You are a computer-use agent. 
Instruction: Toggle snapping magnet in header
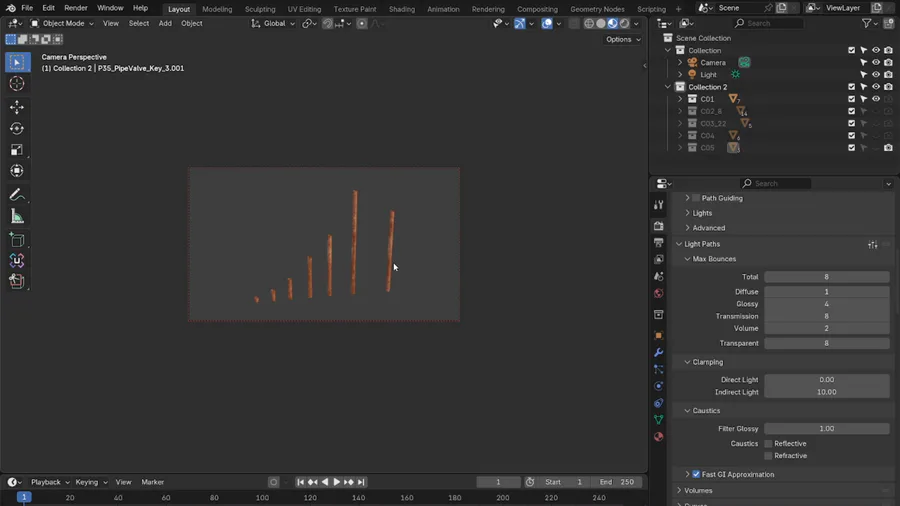(x=327, y=24)
